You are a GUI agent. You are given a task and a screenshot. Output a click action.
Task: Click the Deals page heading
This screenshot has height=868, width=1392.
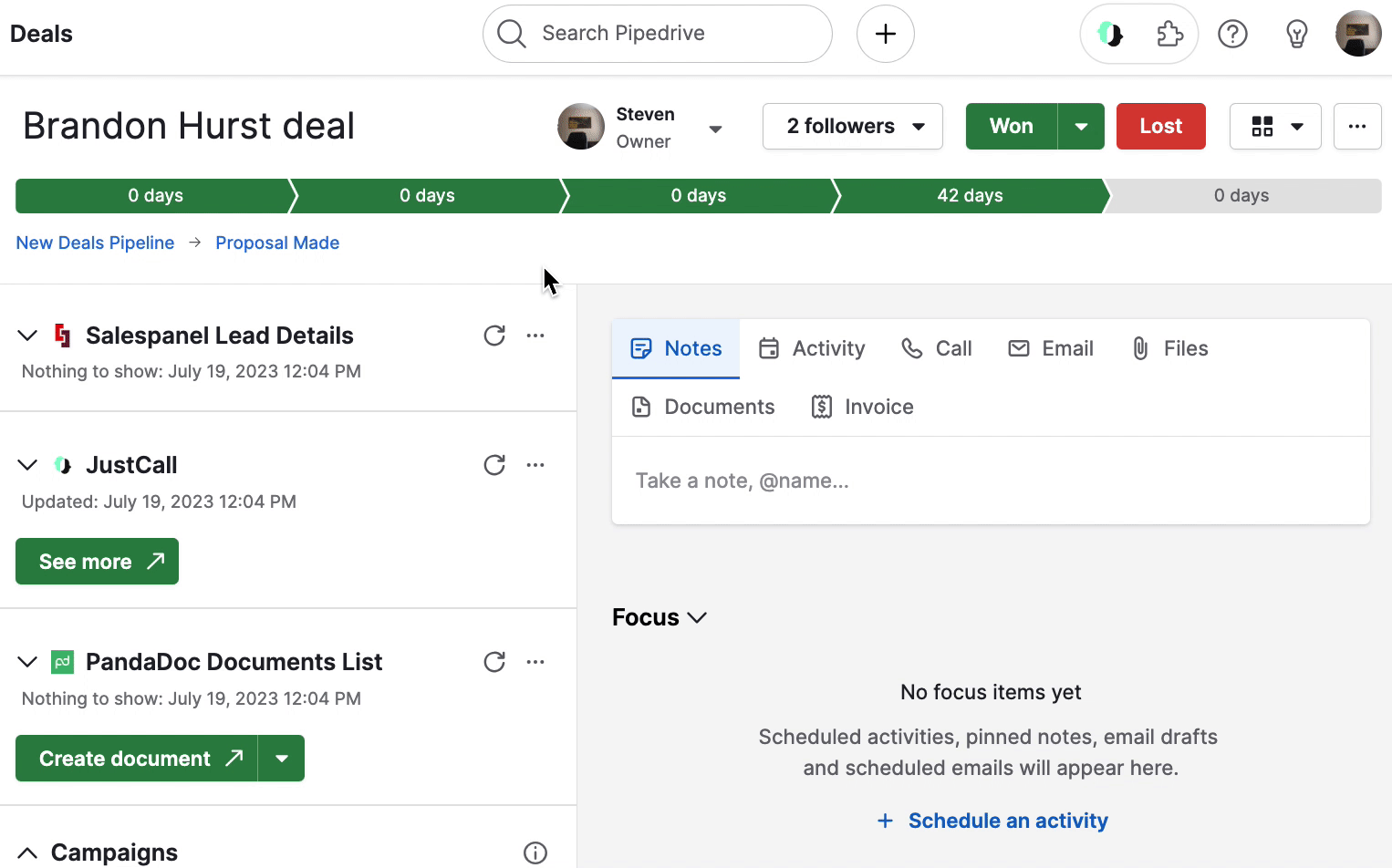(x=41, y=34)
